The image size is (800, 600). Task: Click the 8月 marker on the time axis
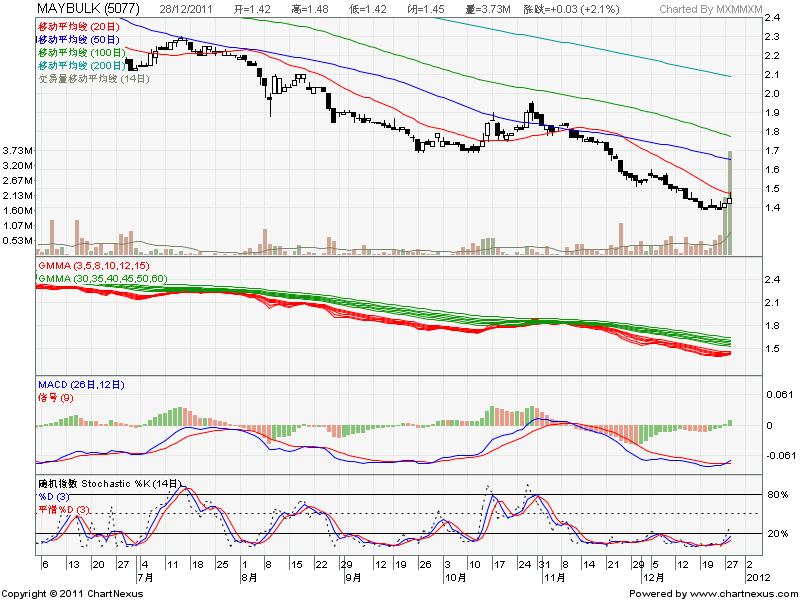pyautogui.click(x=248, y=577)
